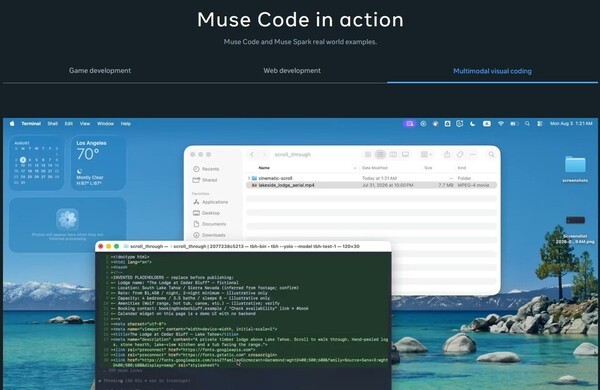The image size is (600, 390).
Task: Click the Wi-Fi status icon
Action: click(501, 124)
